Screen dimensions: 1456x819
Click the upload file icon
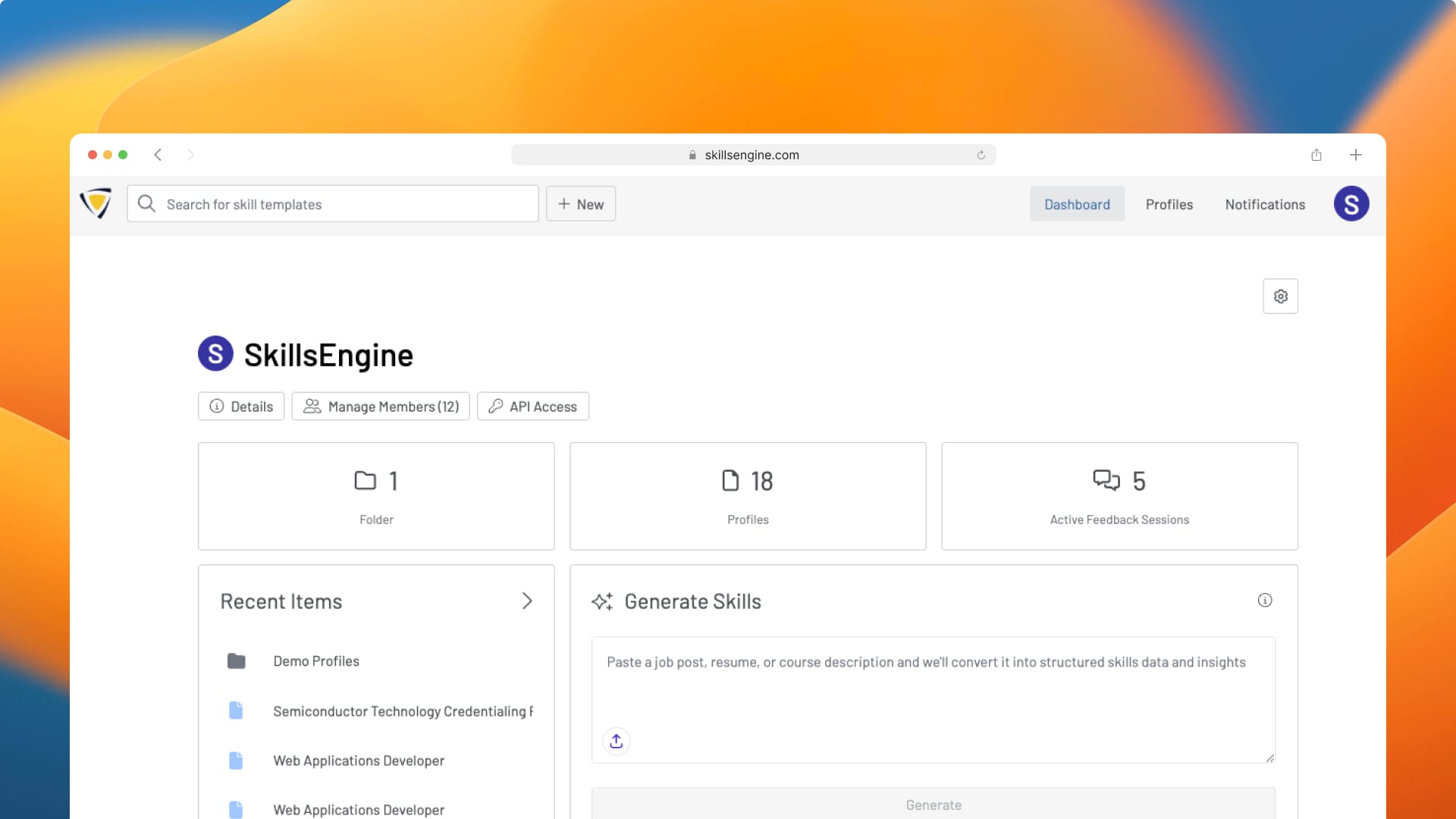point(616,741)
